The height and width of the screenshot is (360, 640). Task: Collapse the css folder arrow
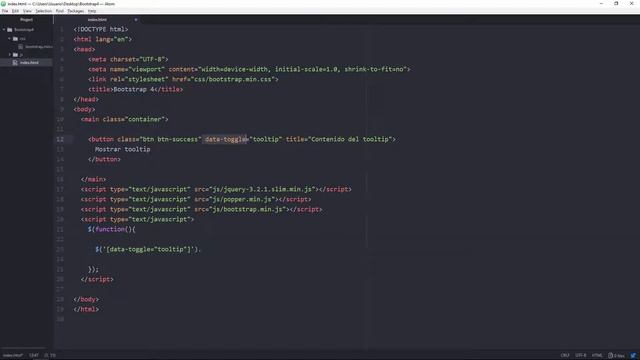(x=9, y=39)
